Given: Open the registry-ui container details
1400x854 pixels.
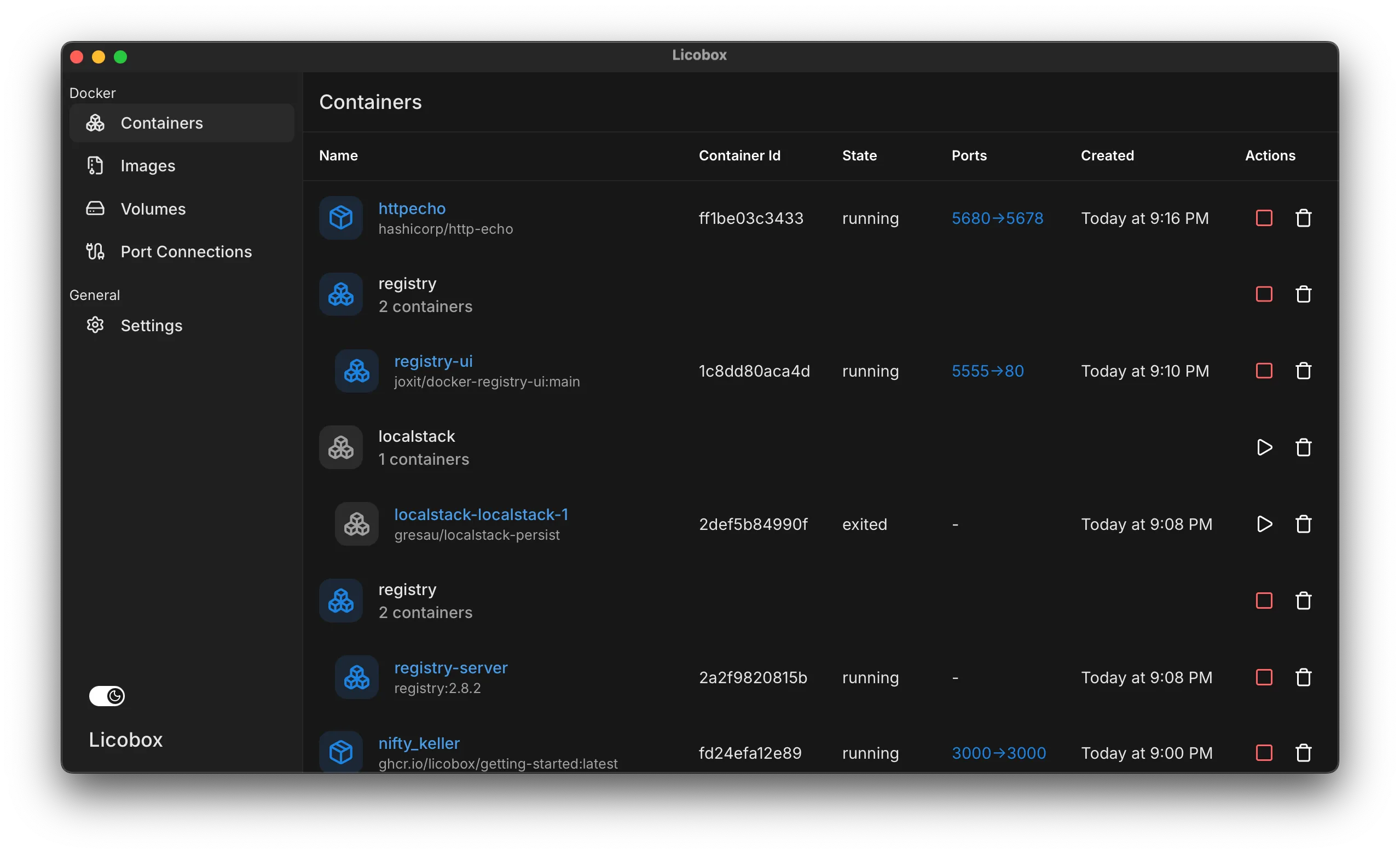Looking at the screenshot, I should 434,361.
